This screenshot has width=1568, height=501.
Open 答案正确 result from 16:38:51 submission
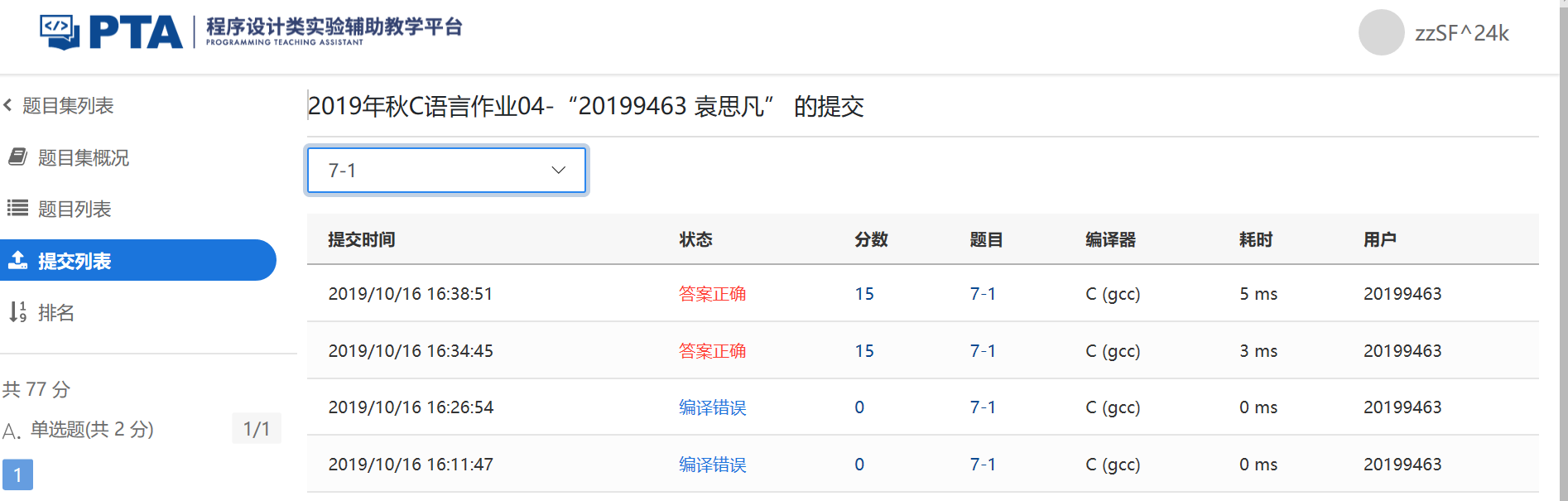pos(712,294)
